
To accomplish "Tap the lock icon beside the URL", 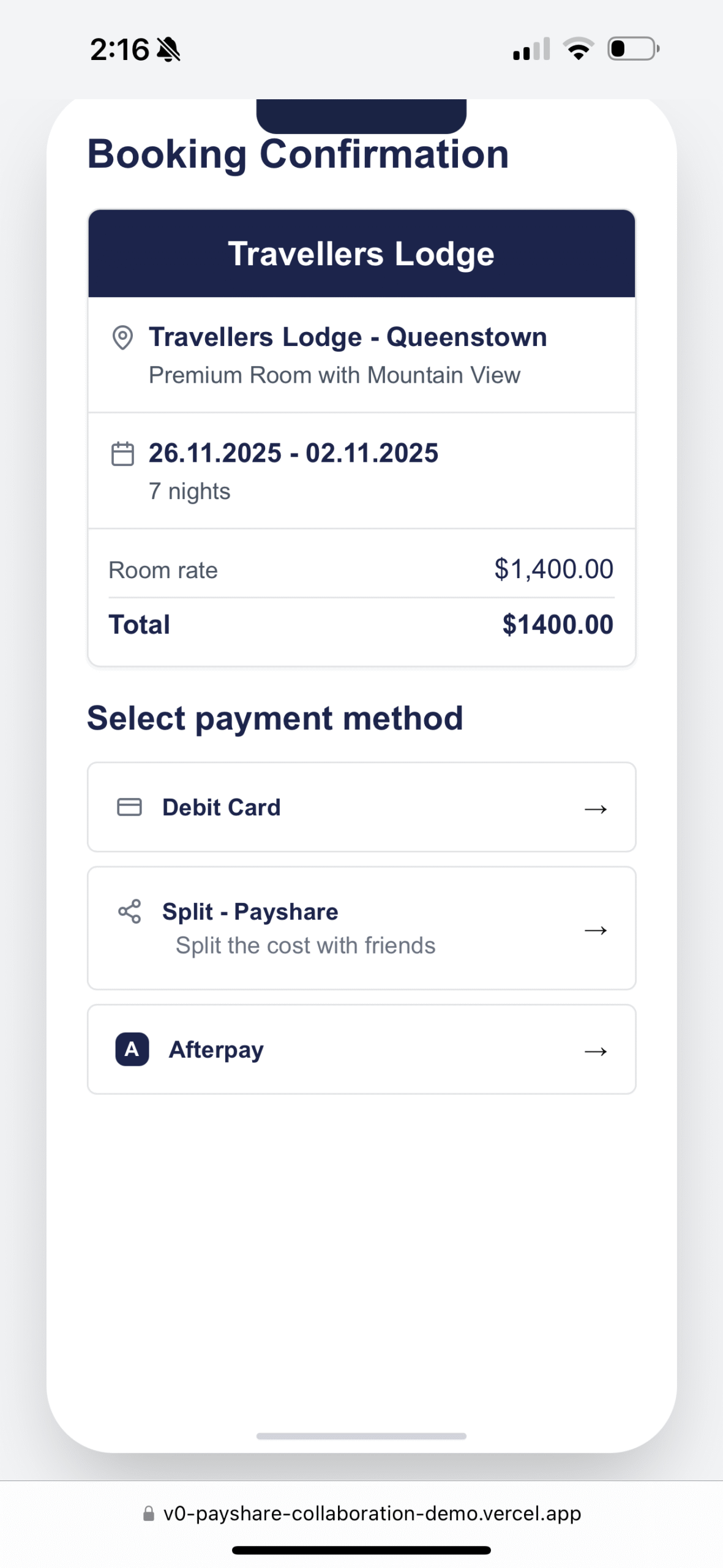I will point(148,1513).
